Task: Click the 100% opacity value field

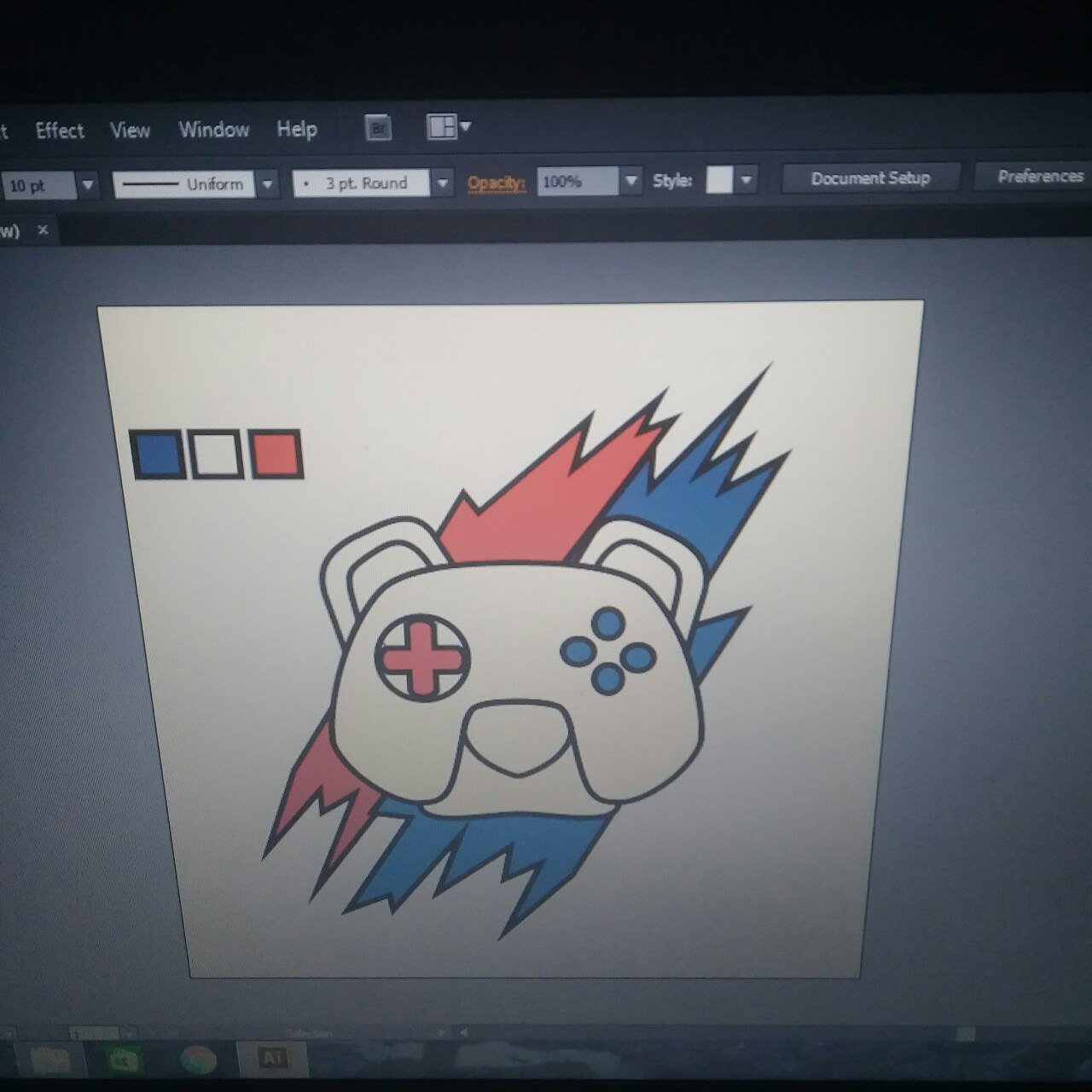Action: [578, 182]
